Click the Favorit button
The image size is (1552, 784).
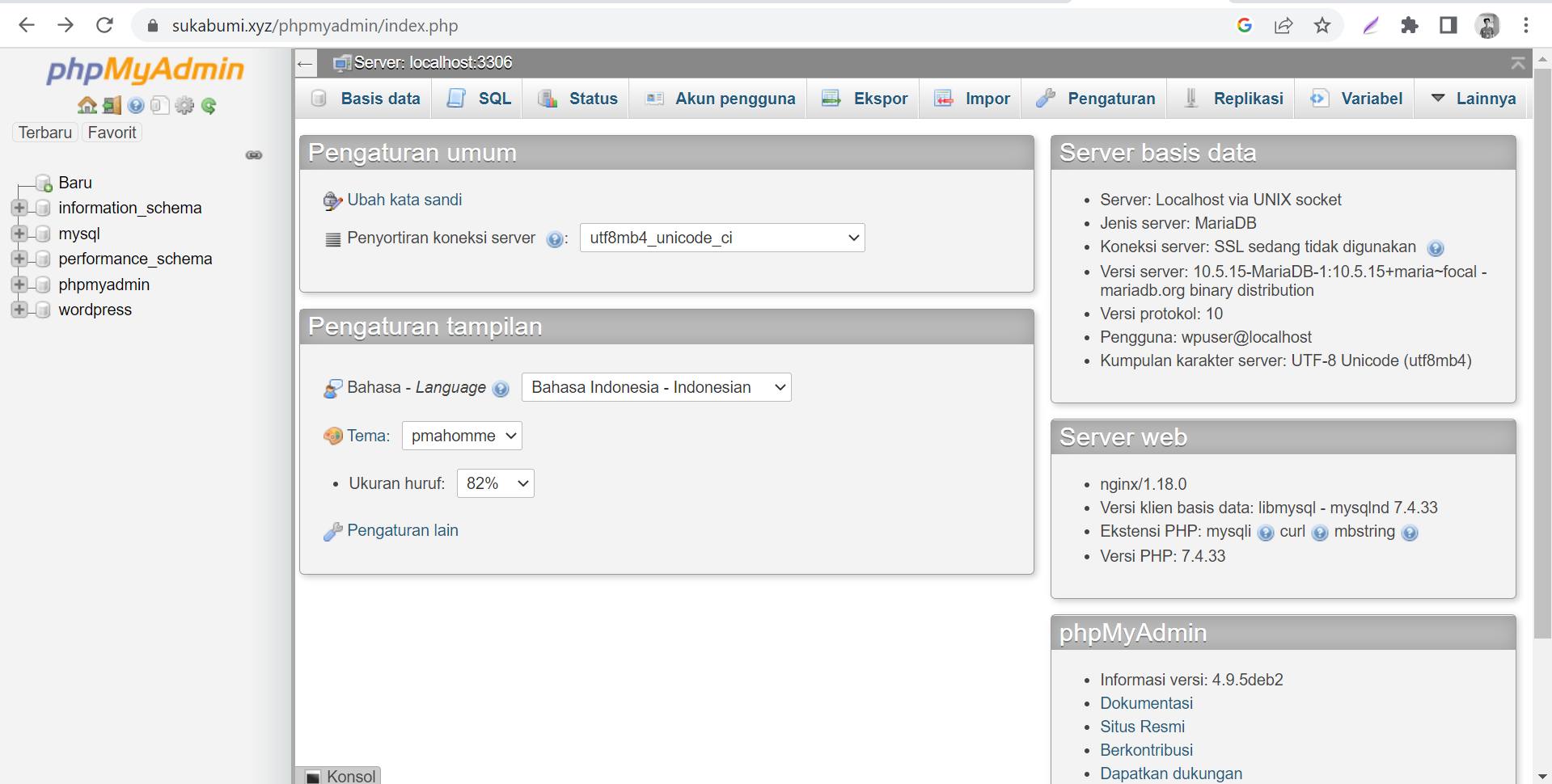click(112, 133)
